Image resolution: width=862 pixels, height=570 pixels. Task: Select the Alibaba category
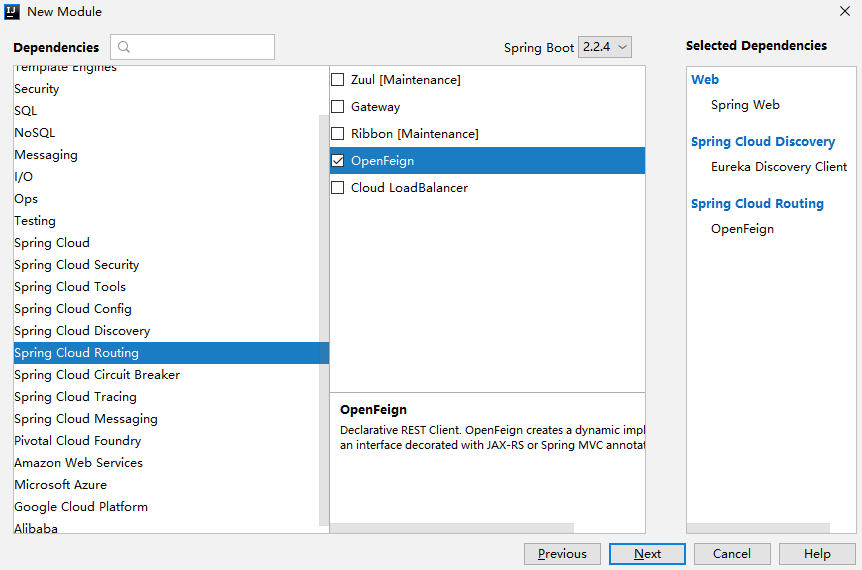tap(171, 526)
